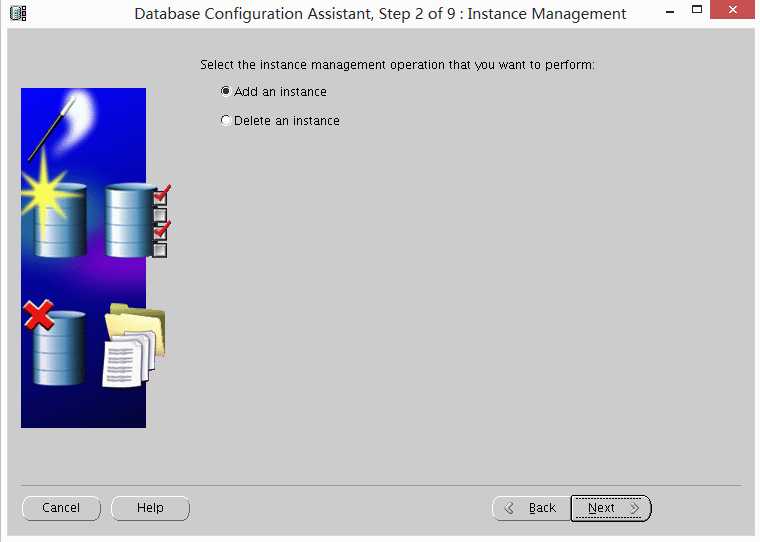The image size is (760, 542).
Task: Proceed with the Next button
Action: point(611,508)
